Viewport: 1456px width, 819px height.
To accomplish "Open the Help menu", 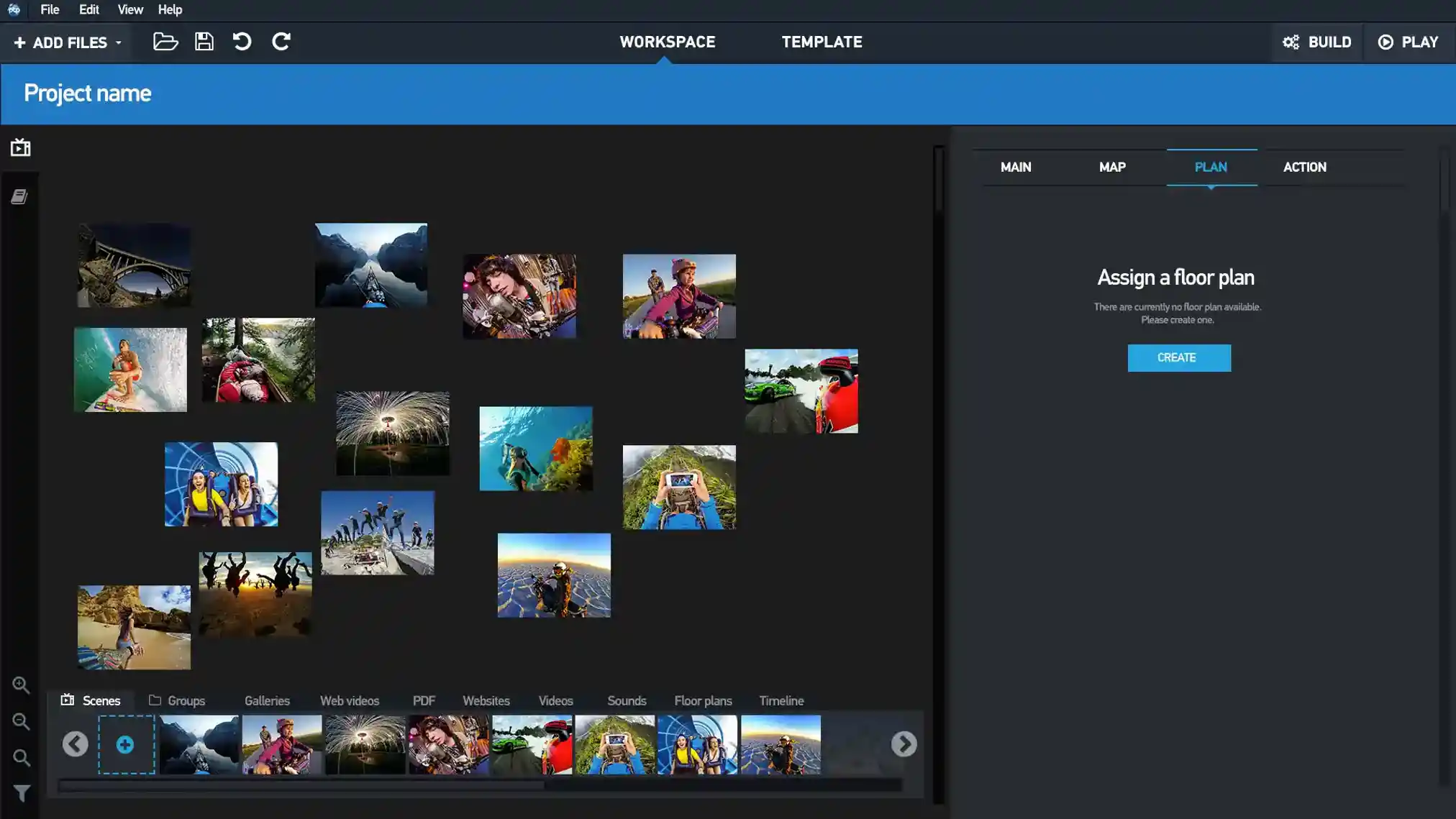I will click(170, 9).
